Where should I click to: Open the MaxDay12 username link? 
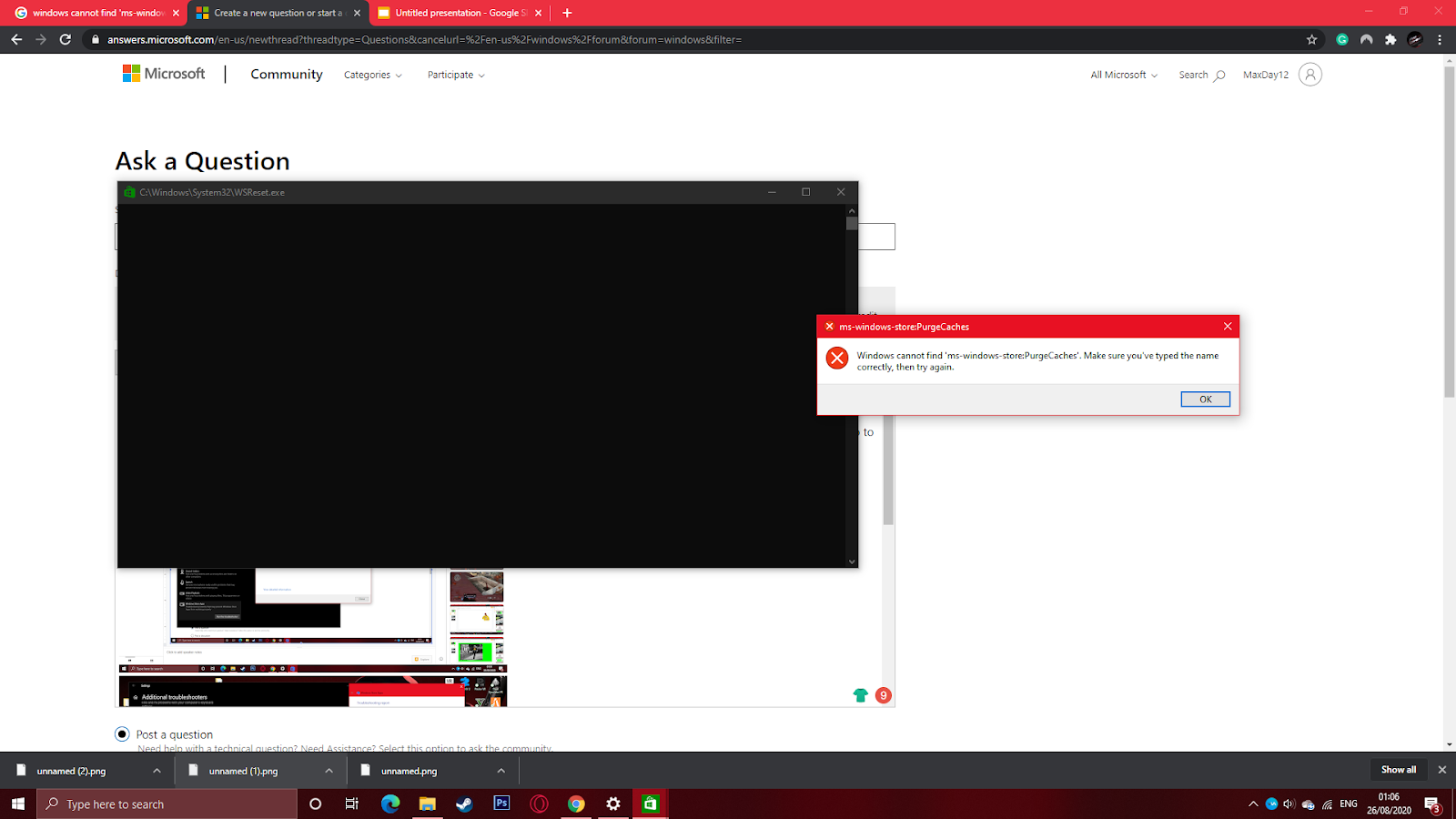(x=1266, y=75)
